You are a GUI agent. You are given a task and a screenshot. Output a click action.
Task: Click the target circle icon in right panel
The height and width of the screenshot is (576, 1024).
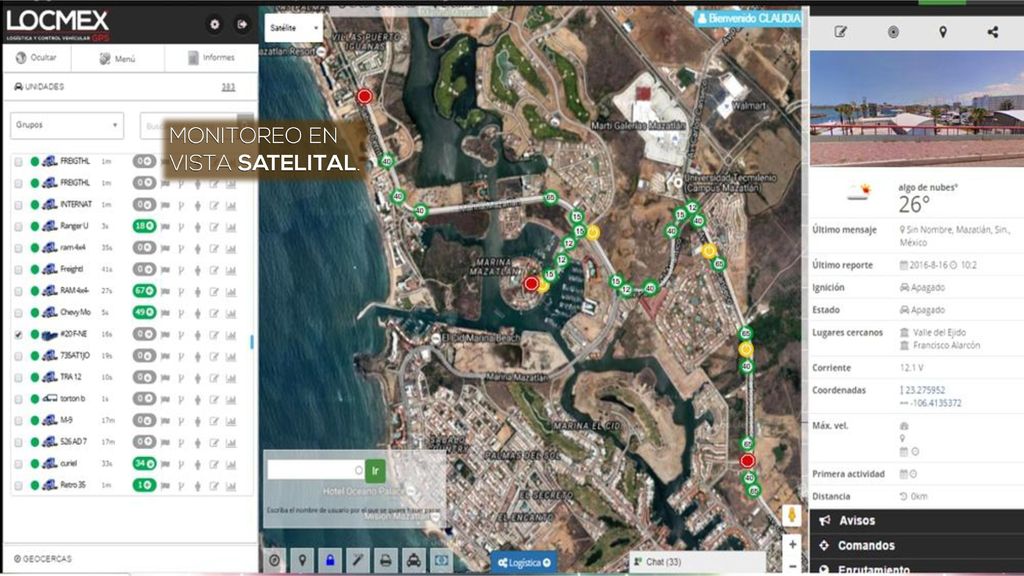click(893, 31)
